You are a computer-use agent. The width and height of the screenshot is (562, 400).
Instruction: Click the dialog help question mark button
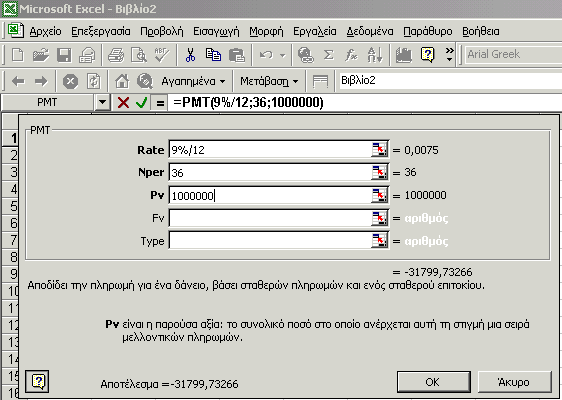(x=38, y=381)
